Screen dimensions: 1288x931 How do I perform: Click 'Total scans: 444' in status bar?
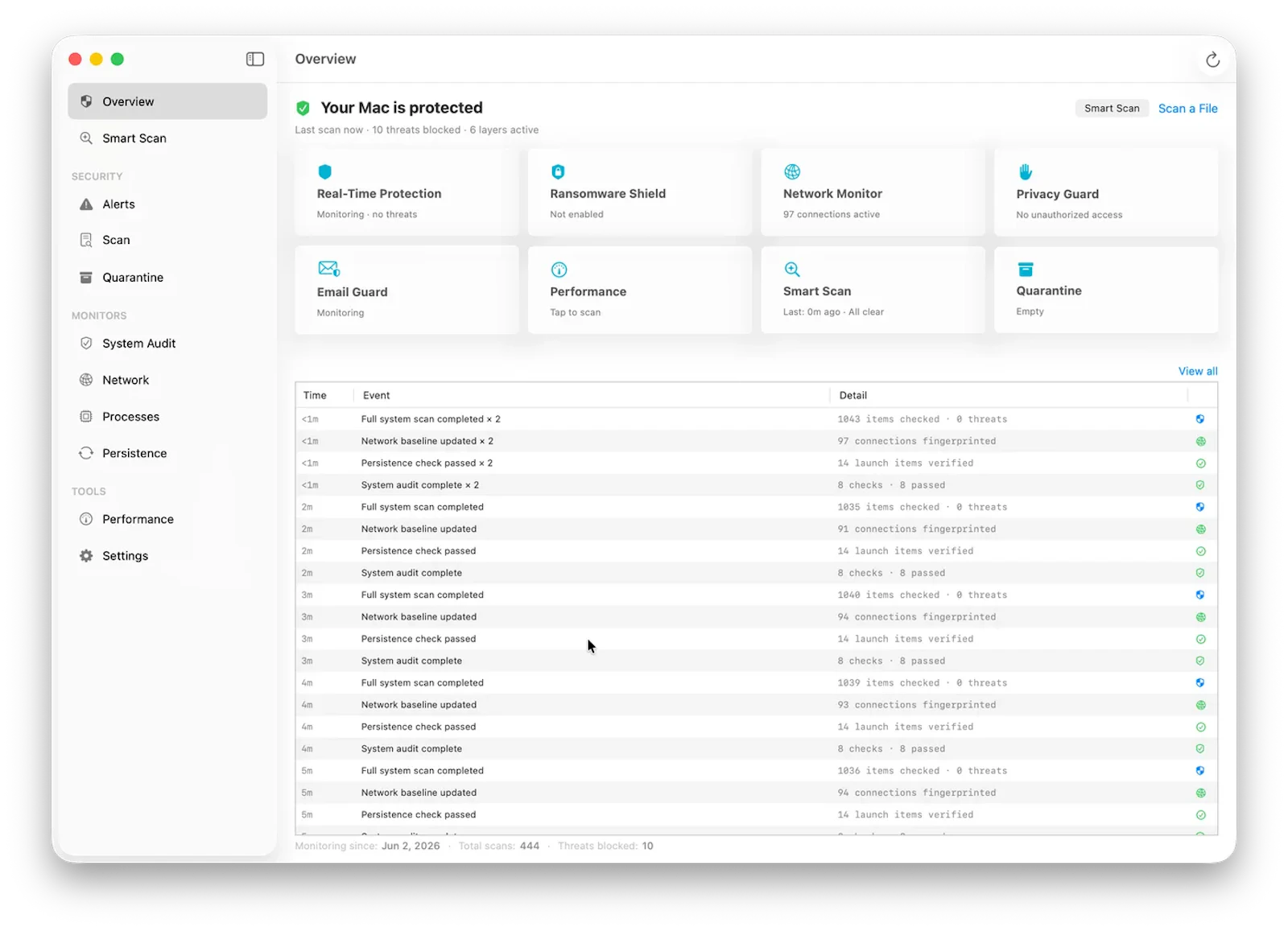pyautogui.click(x=498, y=846)
